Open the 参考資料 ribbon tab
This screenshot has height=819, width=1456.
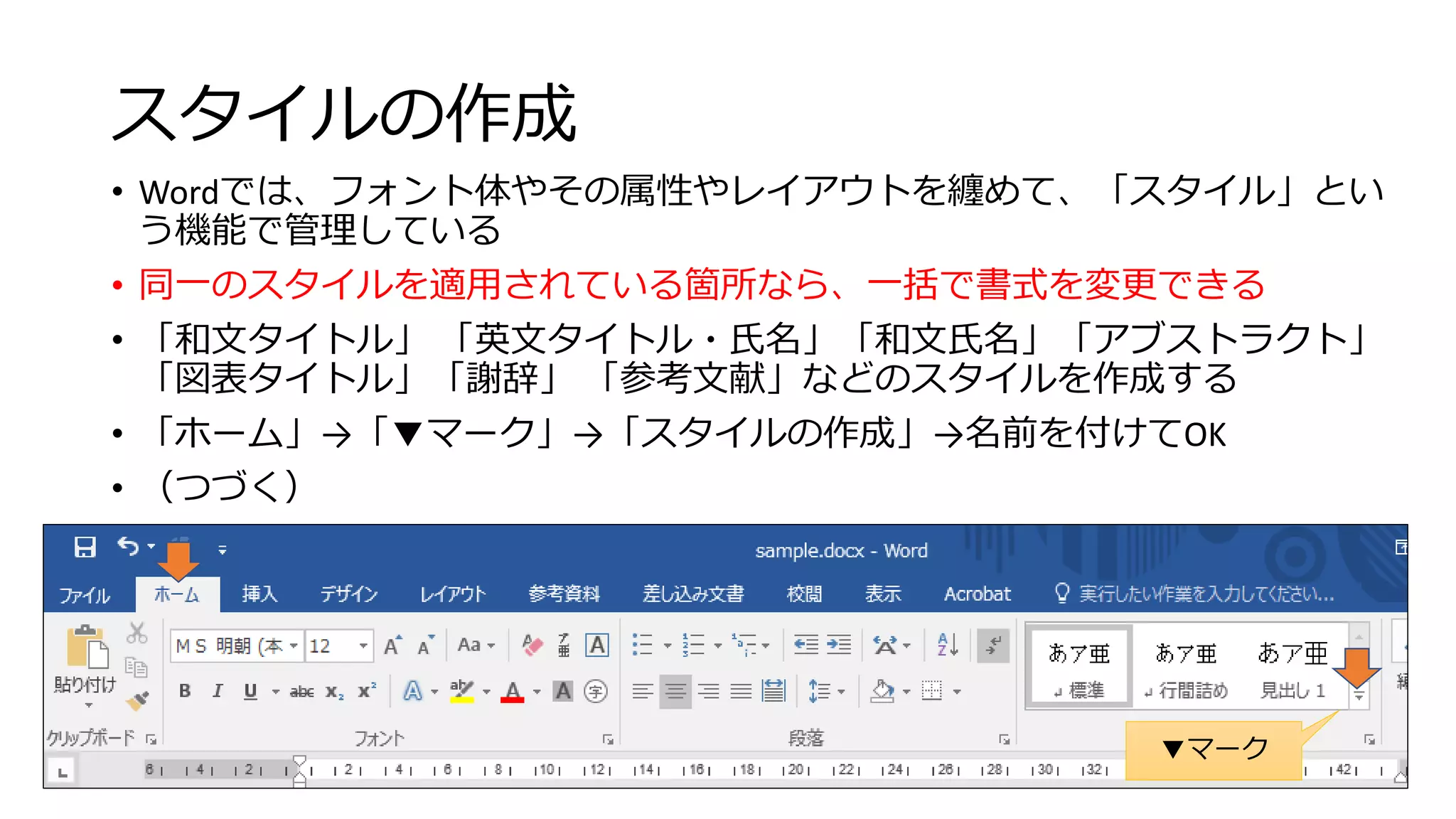[564, 594]
